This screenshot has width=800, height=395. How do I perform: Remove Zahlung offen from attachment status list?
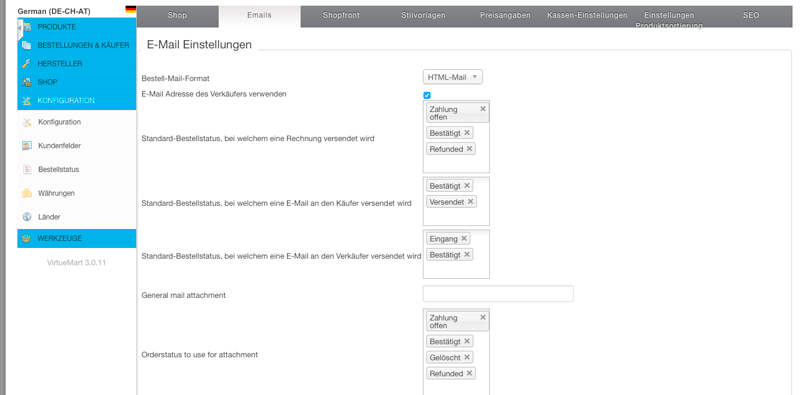[483, 317]
